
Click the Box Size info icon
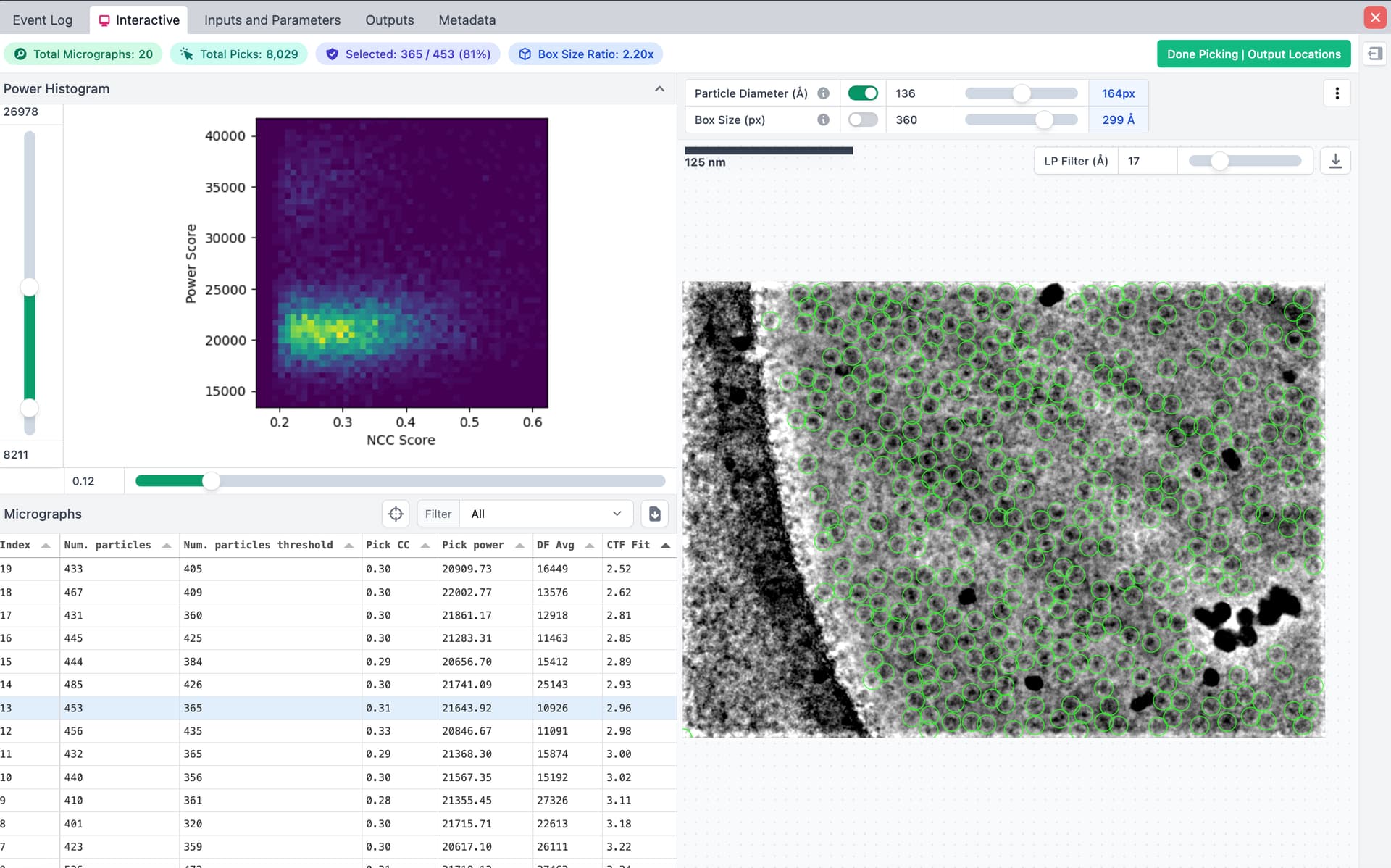(x=823, y=120)
